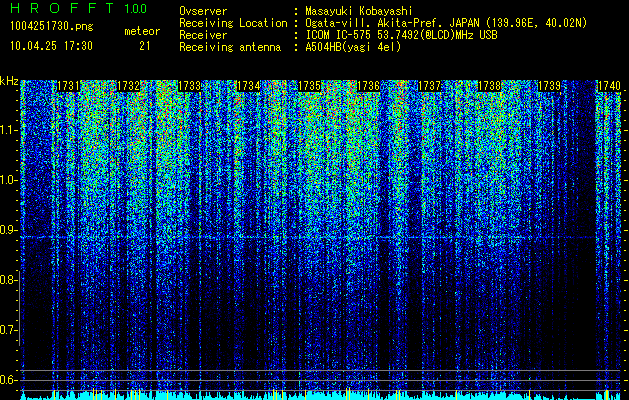The height and width of the screenshot is (400, 629).
Task: Click the 'meteor' label
Action: pos(142,31)
